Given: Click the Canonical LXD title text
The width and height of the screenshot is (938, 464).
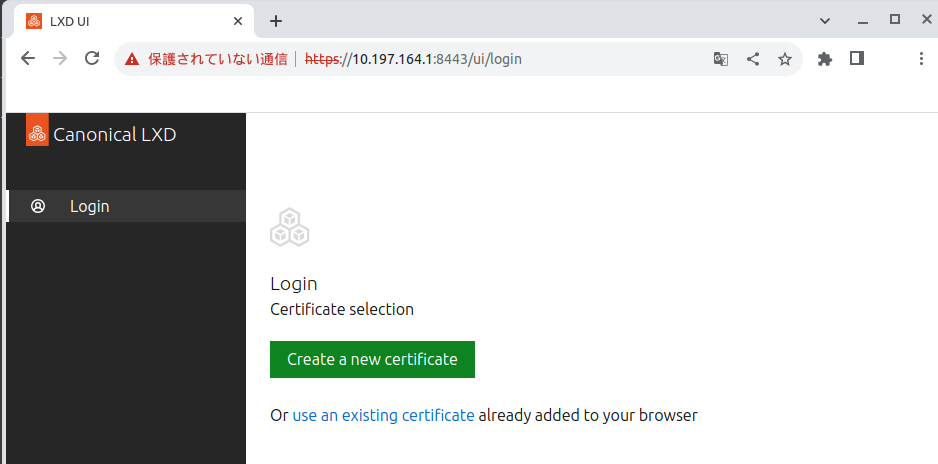Looking at the screenshot, I should [x=115, y=135].
